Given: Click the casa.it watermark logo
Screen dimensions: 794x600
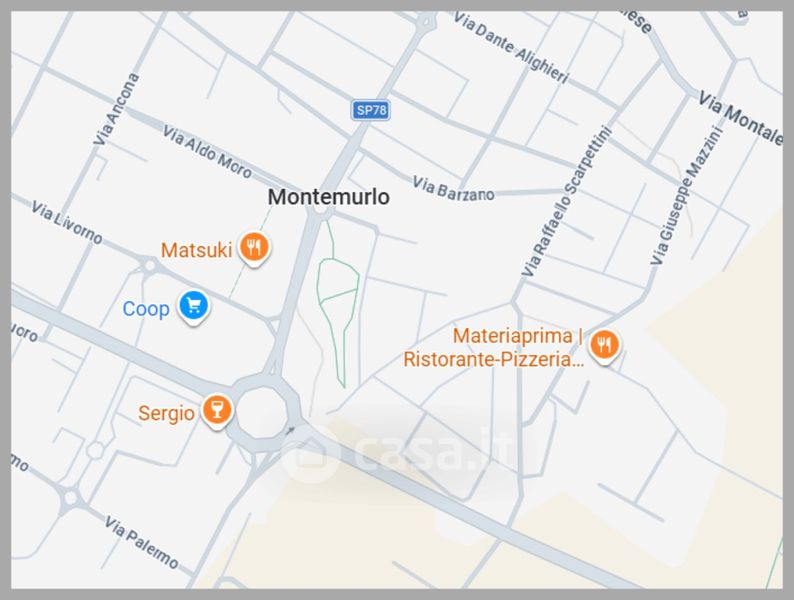Looking at the screenshot, I should [x=400, y=450].
